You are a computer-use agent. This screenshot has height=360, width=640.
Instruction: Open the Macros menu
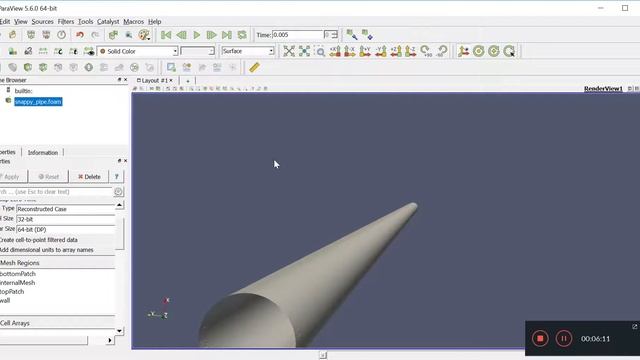(133, 22)
